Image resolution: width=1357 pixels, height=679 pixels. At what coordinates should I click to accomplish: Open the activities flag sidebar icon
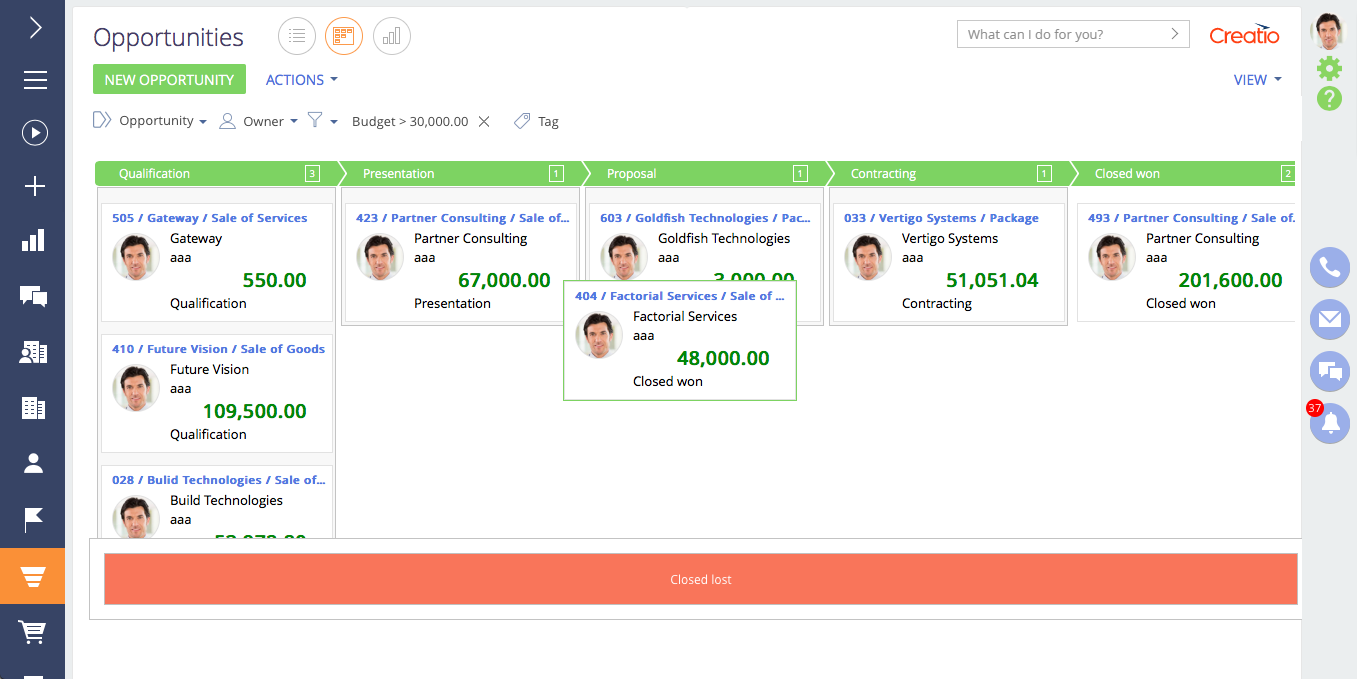(34, 519)
